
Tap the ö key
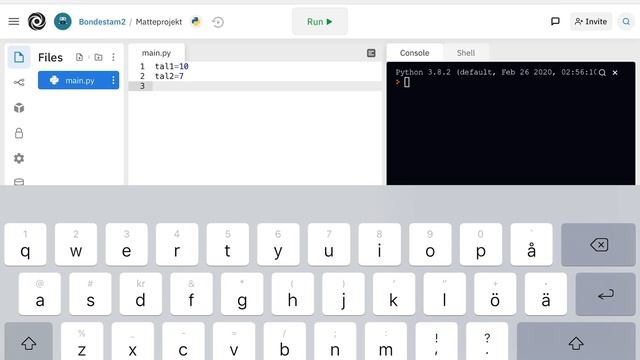[x=495, y=294]
